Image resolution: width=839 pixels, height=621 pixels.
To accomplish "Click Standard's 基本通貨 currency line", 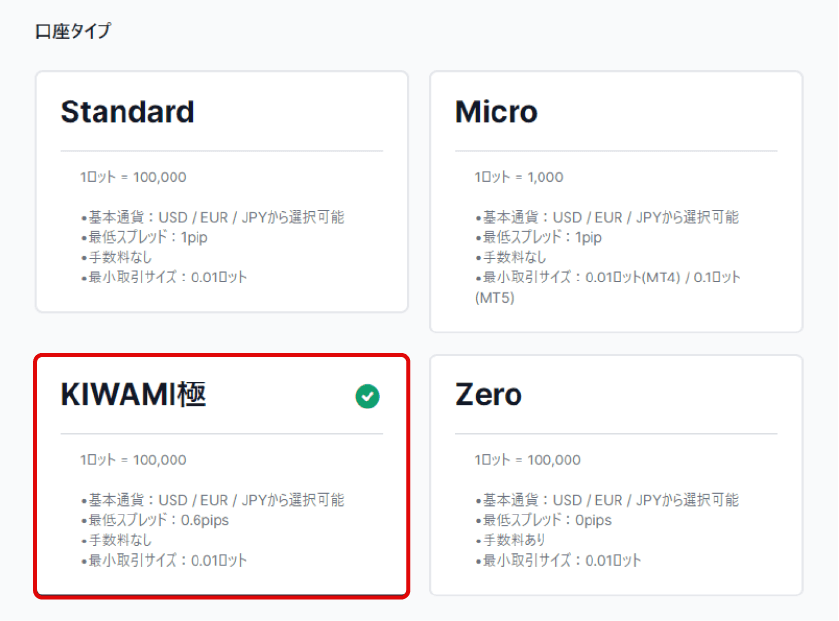I will point(212,217).
